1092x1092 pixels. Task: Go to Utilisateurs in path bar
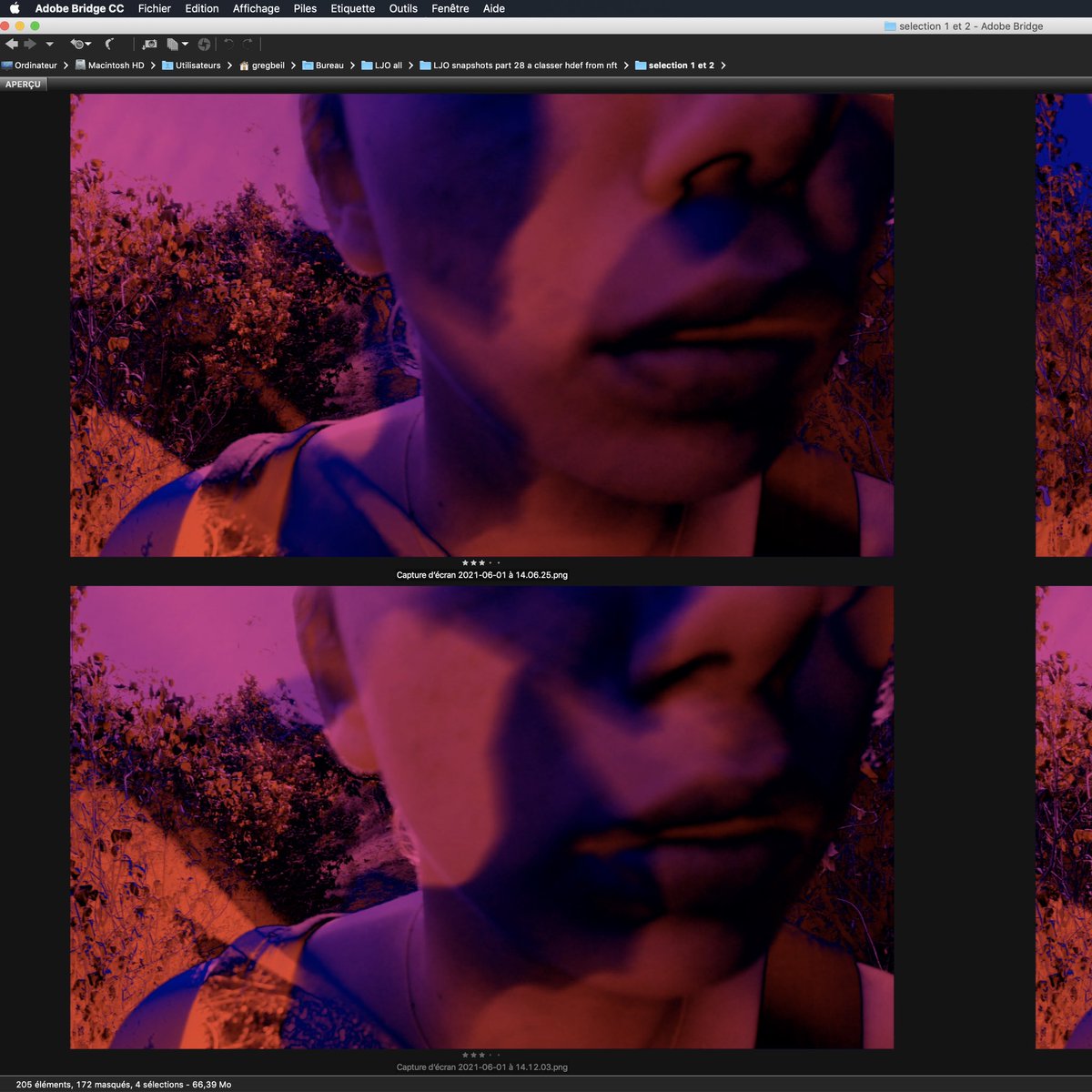(191, 66)
